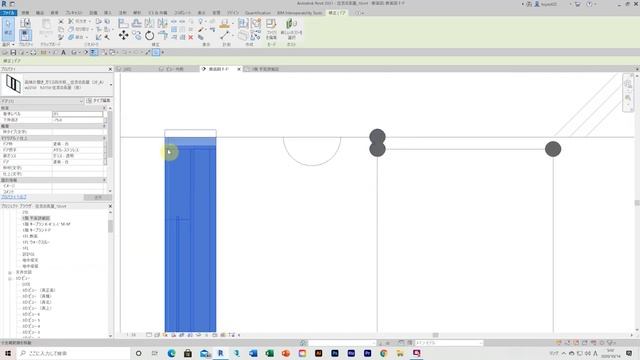The width and height of the screenshot is (640, 360).
Task: Toggle Select Pinned Elements in status bar
Action: tap(576, 343)
